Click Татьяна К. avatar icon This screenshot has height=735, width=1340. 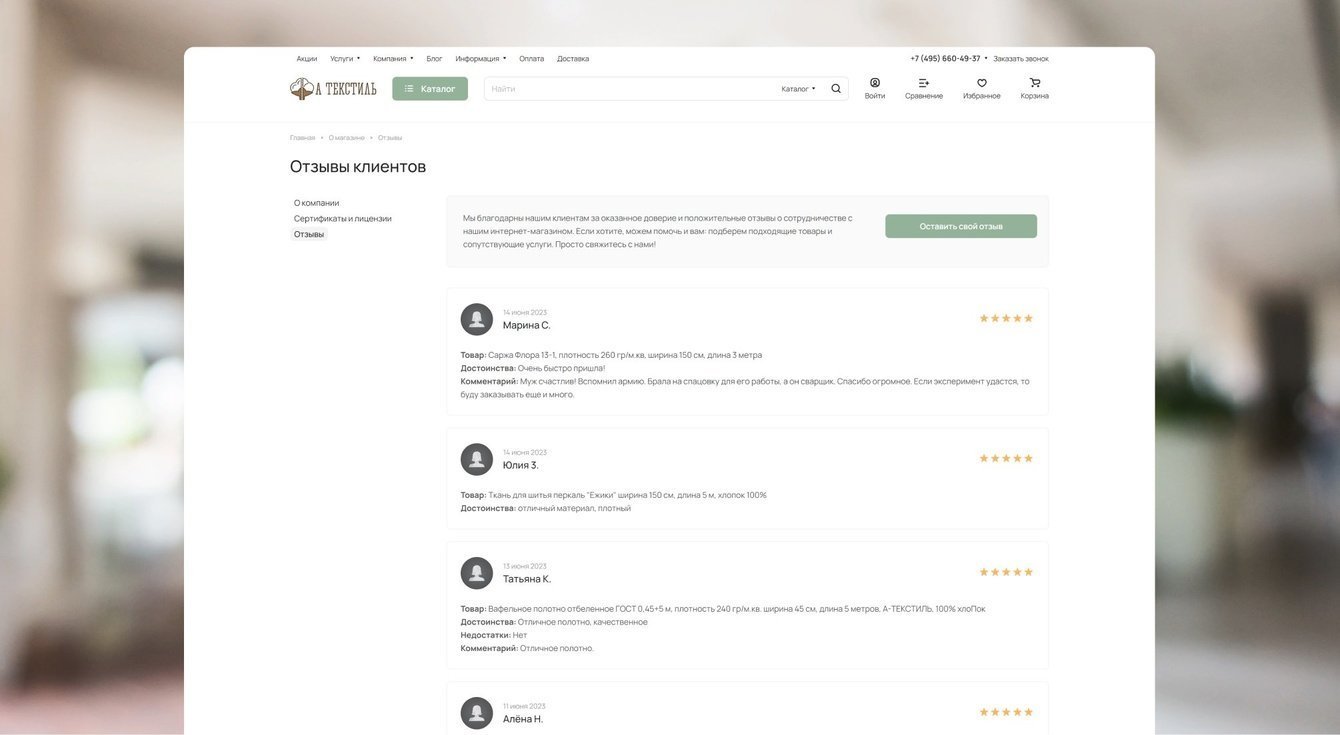point(477,574)
